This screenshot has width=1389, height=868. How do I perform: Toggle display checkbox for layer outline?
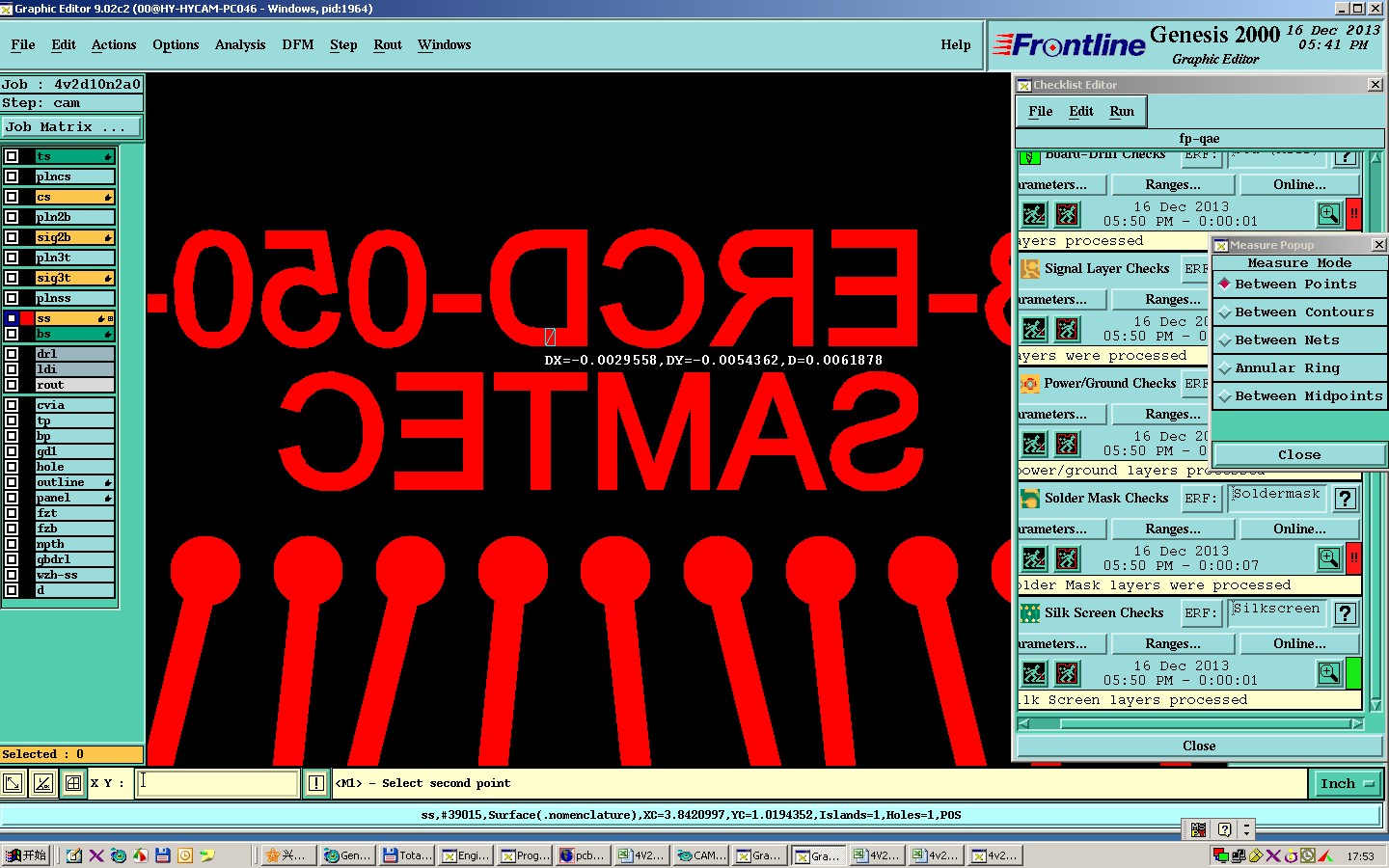[12, 482]
